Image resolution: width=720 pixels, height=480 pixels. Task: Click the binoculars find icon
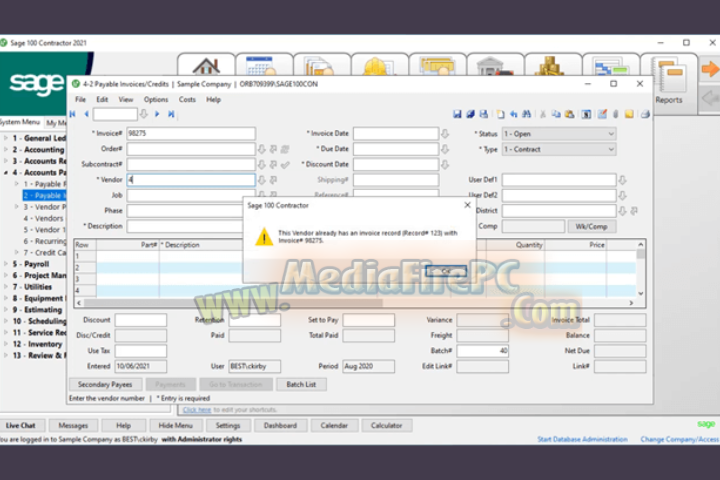tap(527, 114)
